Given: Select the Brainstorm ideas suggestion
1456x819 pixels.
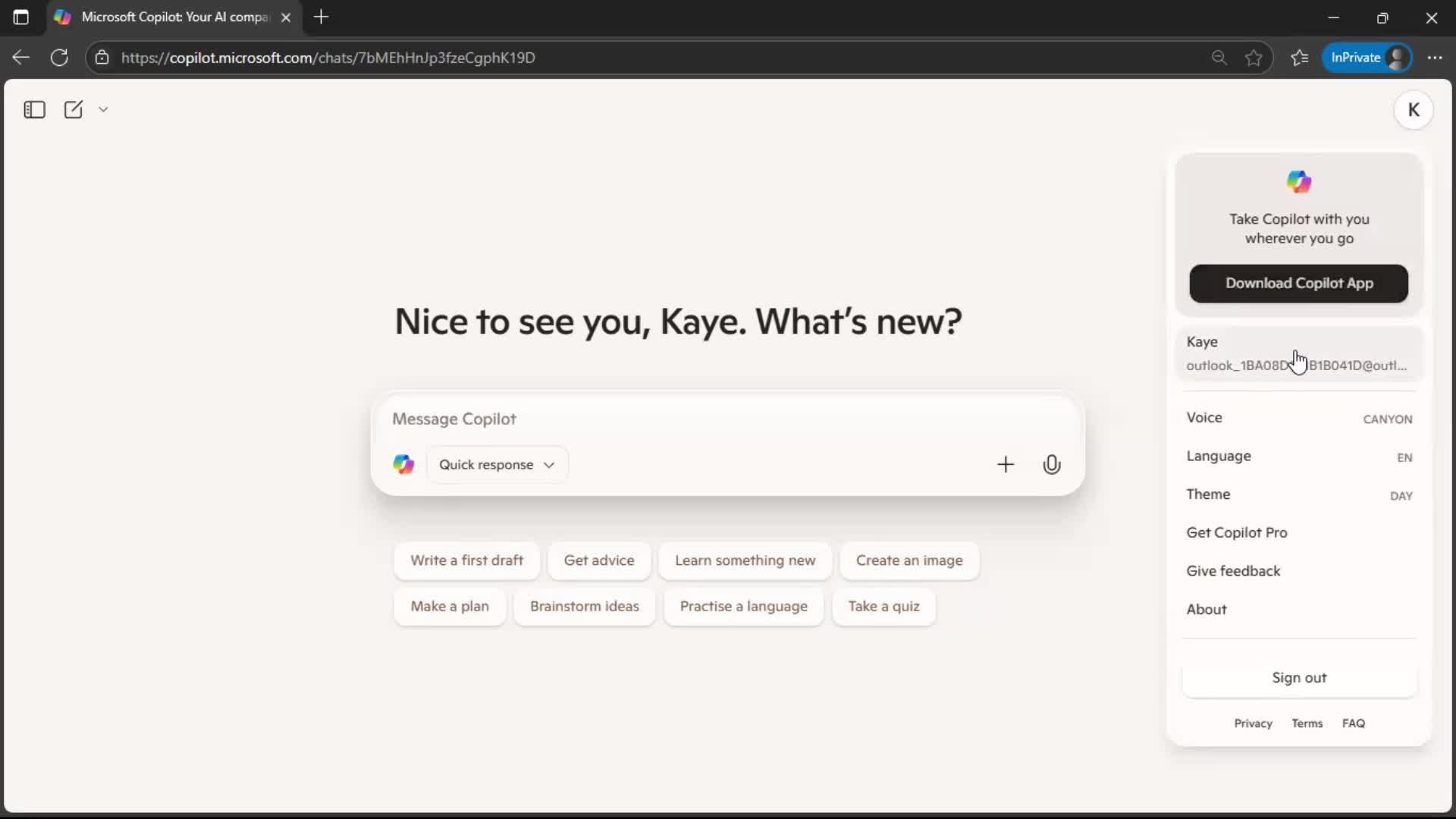Looking at the screenshot, I should 584,607.
